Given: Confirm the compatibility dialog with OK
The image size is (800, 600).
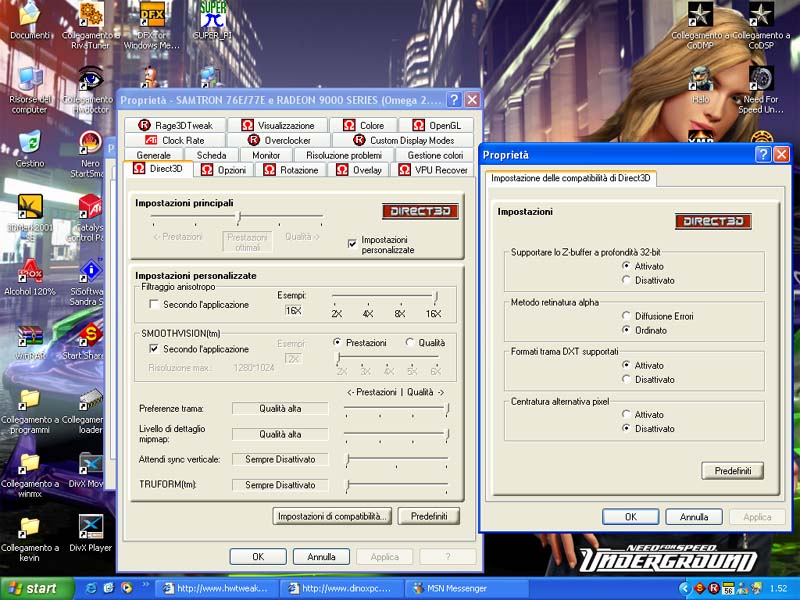Looking at the screenshot, I should point(631,517).
